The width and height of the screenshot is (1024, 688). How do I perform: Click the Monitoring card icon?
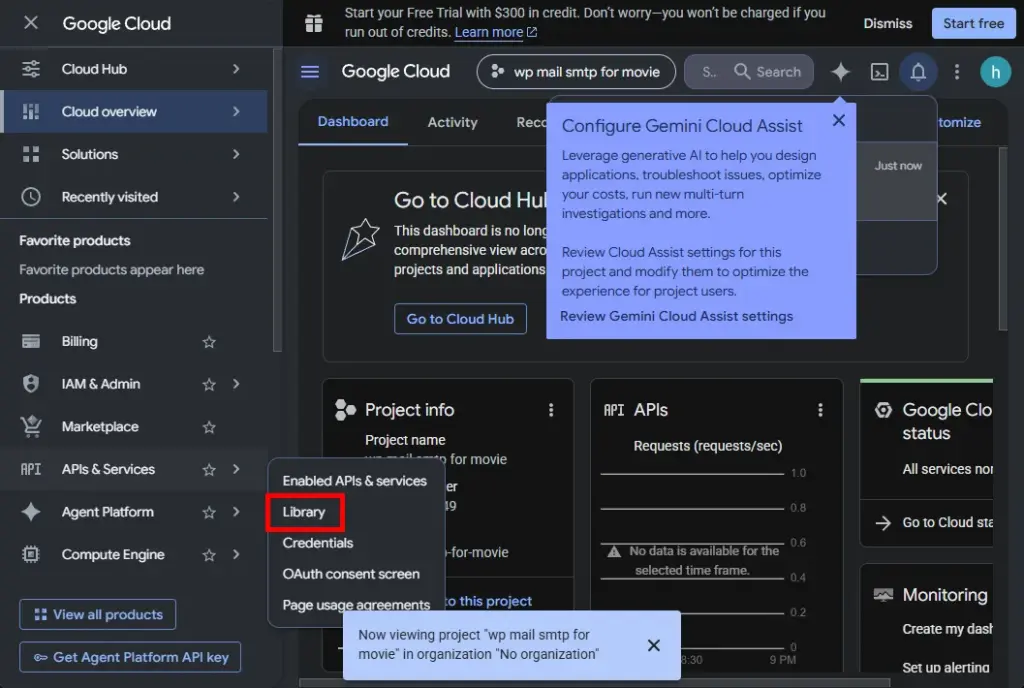(x=883, y=595)
